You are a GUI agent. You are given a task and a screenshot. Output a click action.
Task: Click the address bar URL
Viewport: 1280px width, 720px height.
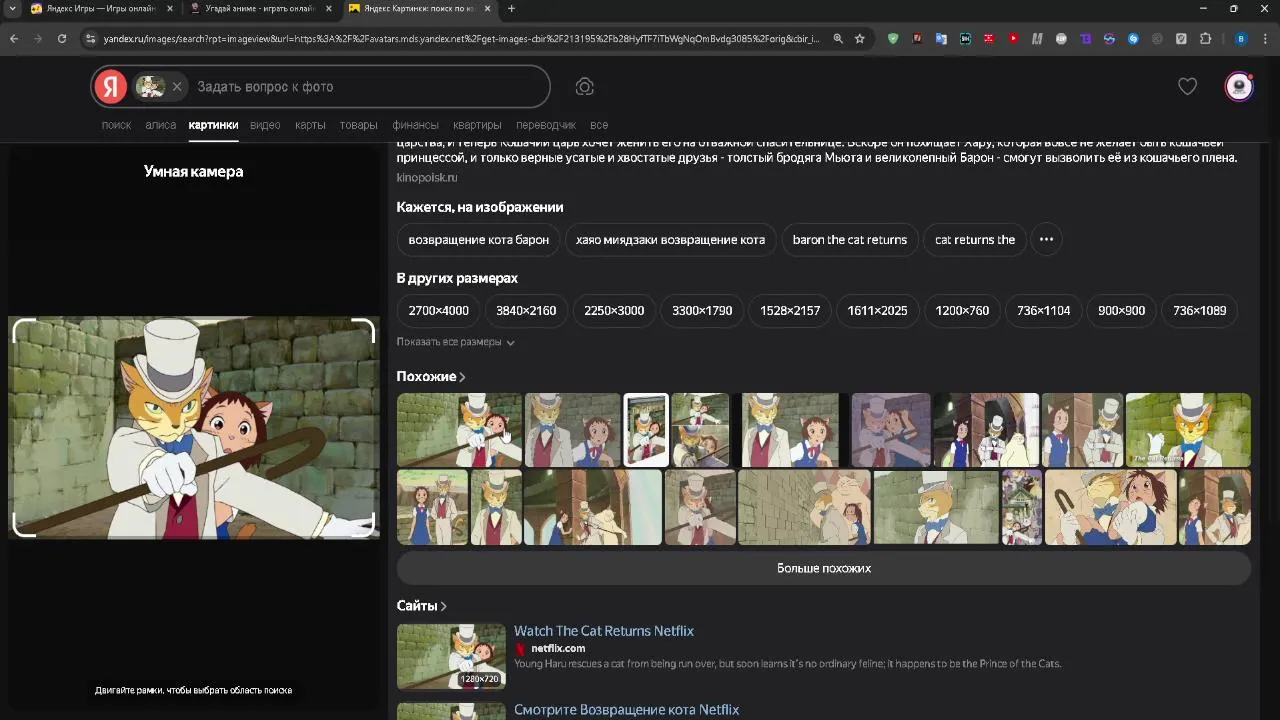point(460,39)
